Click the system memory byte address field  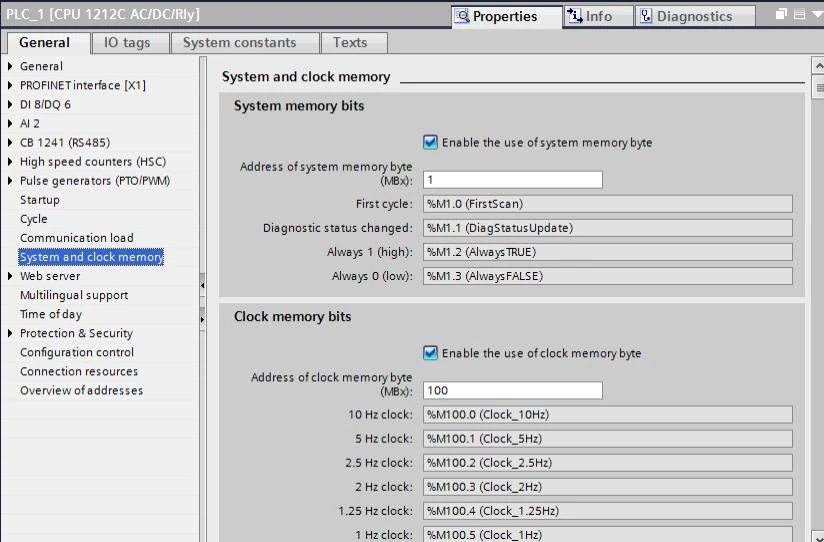512,180
